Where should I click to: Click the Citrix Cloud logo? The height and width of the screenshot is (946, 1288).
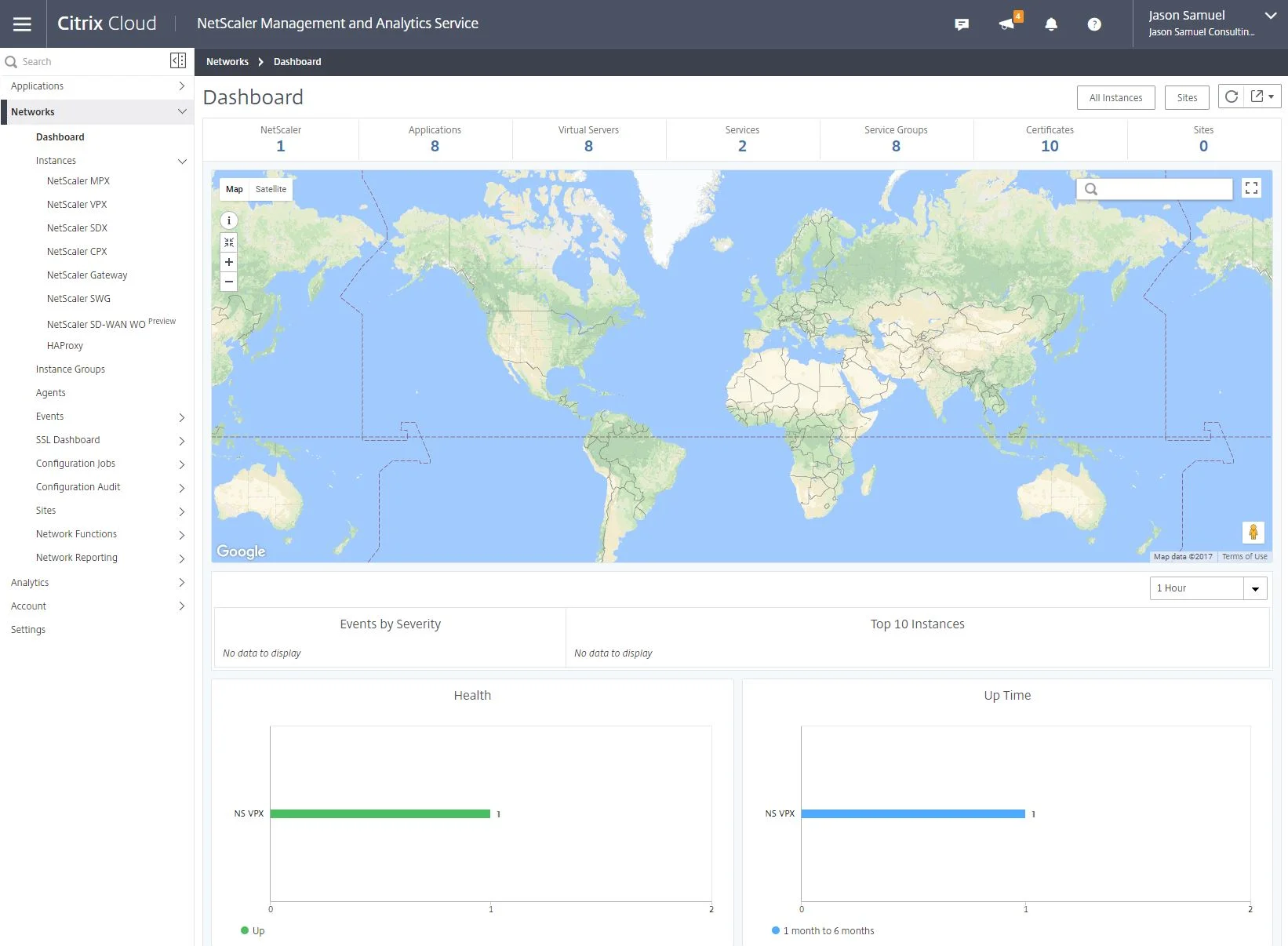(107, 24)
